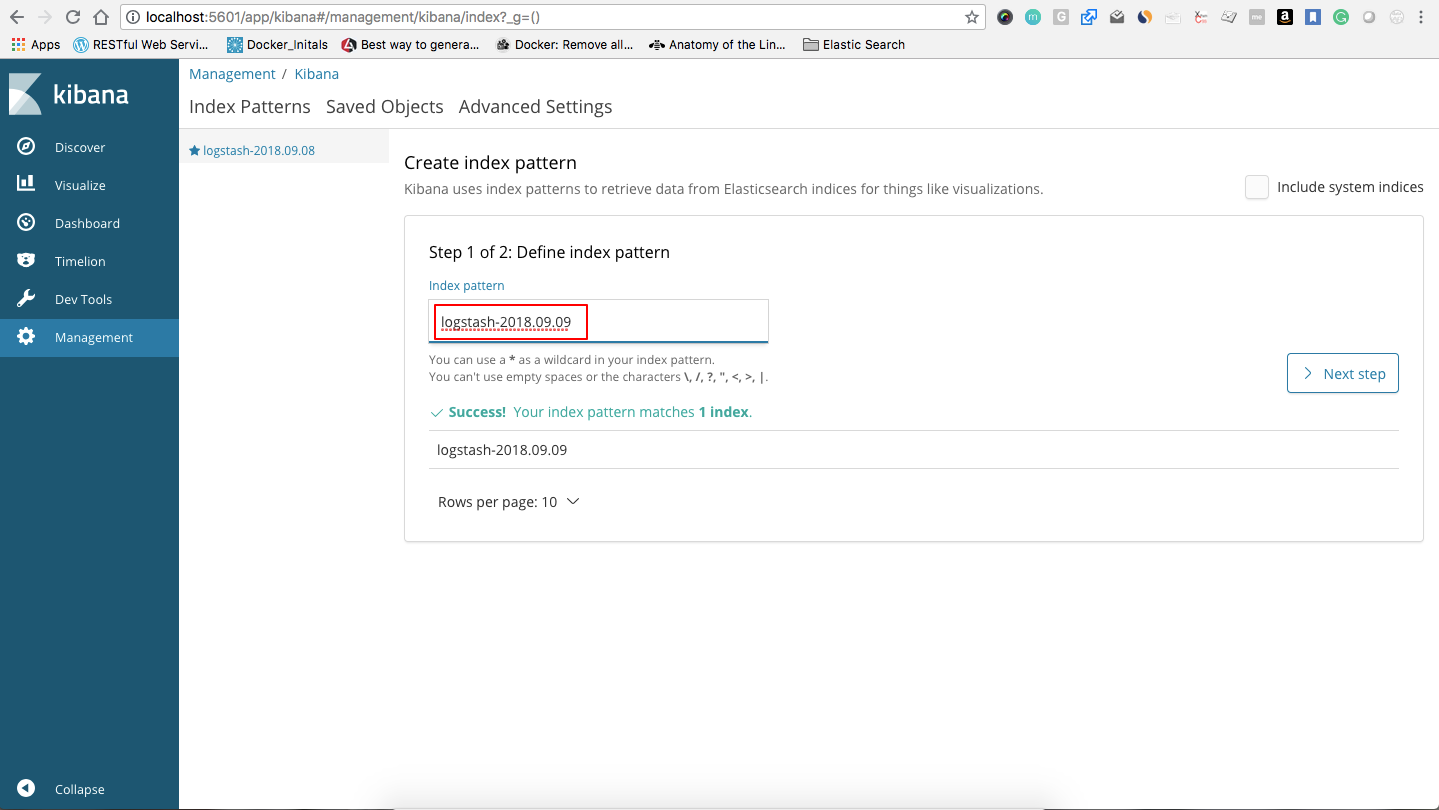Screen dimensions: 1439x810
Task: Open envelope checkmark extension icon
Action: pos(1117,17)
